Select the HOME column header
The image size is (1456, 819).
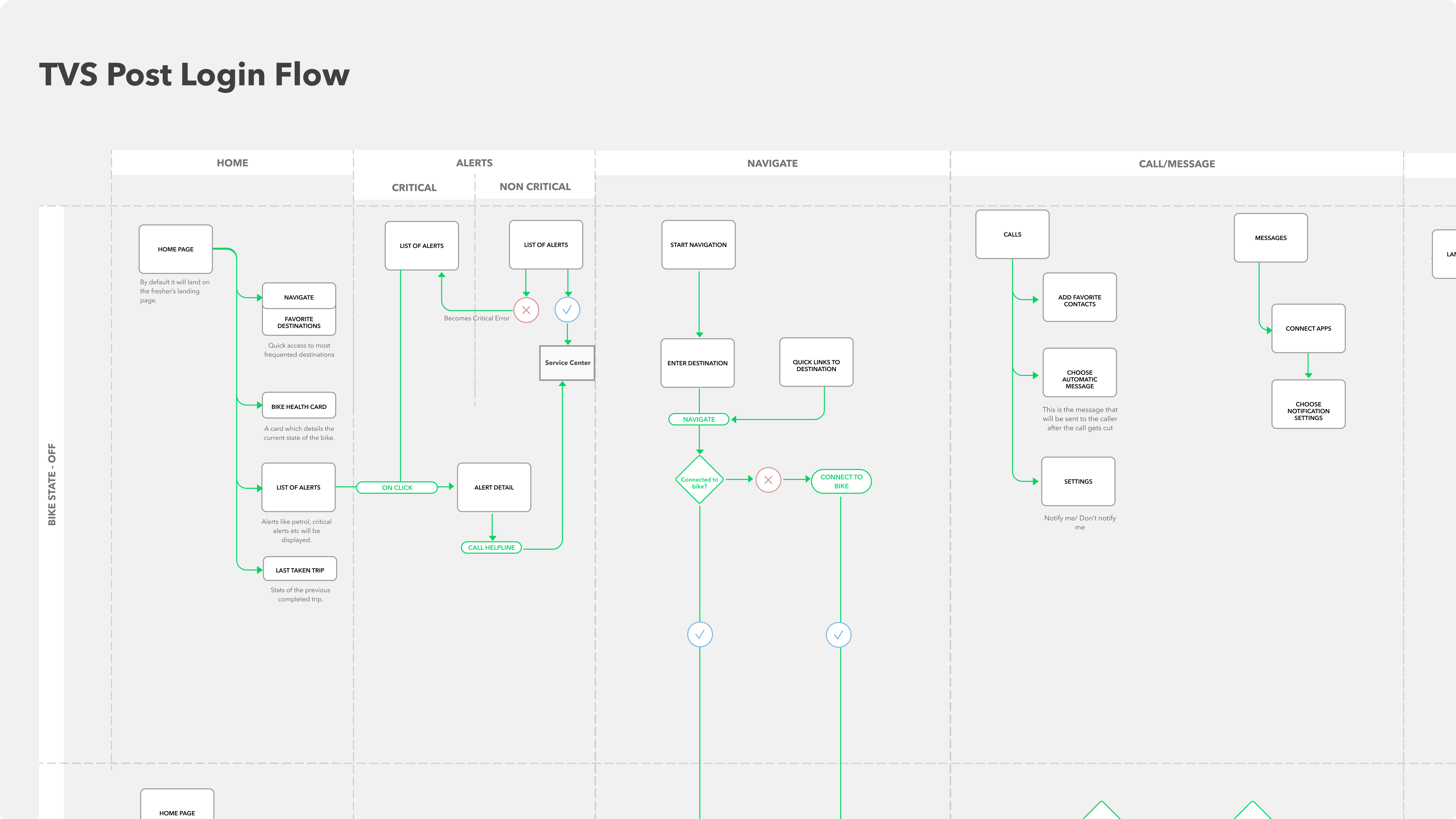(232, 163)
